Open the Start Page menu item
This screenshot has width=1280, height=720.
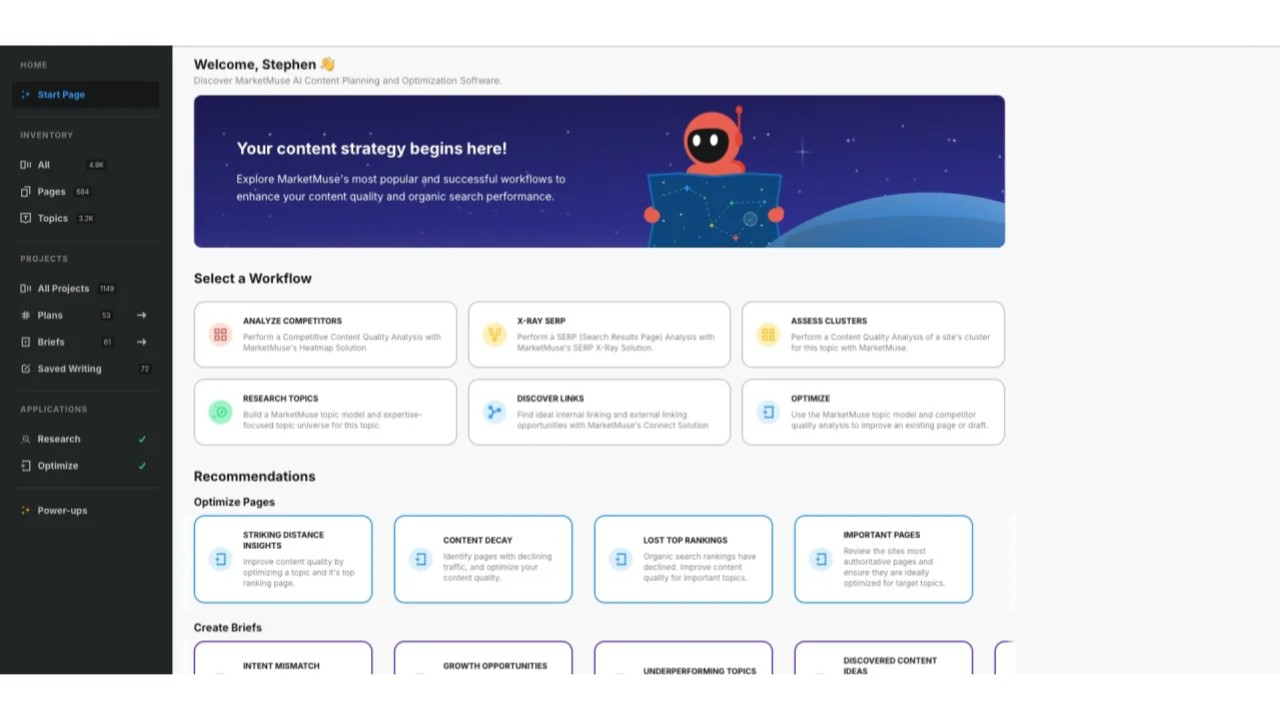[61, 95]
